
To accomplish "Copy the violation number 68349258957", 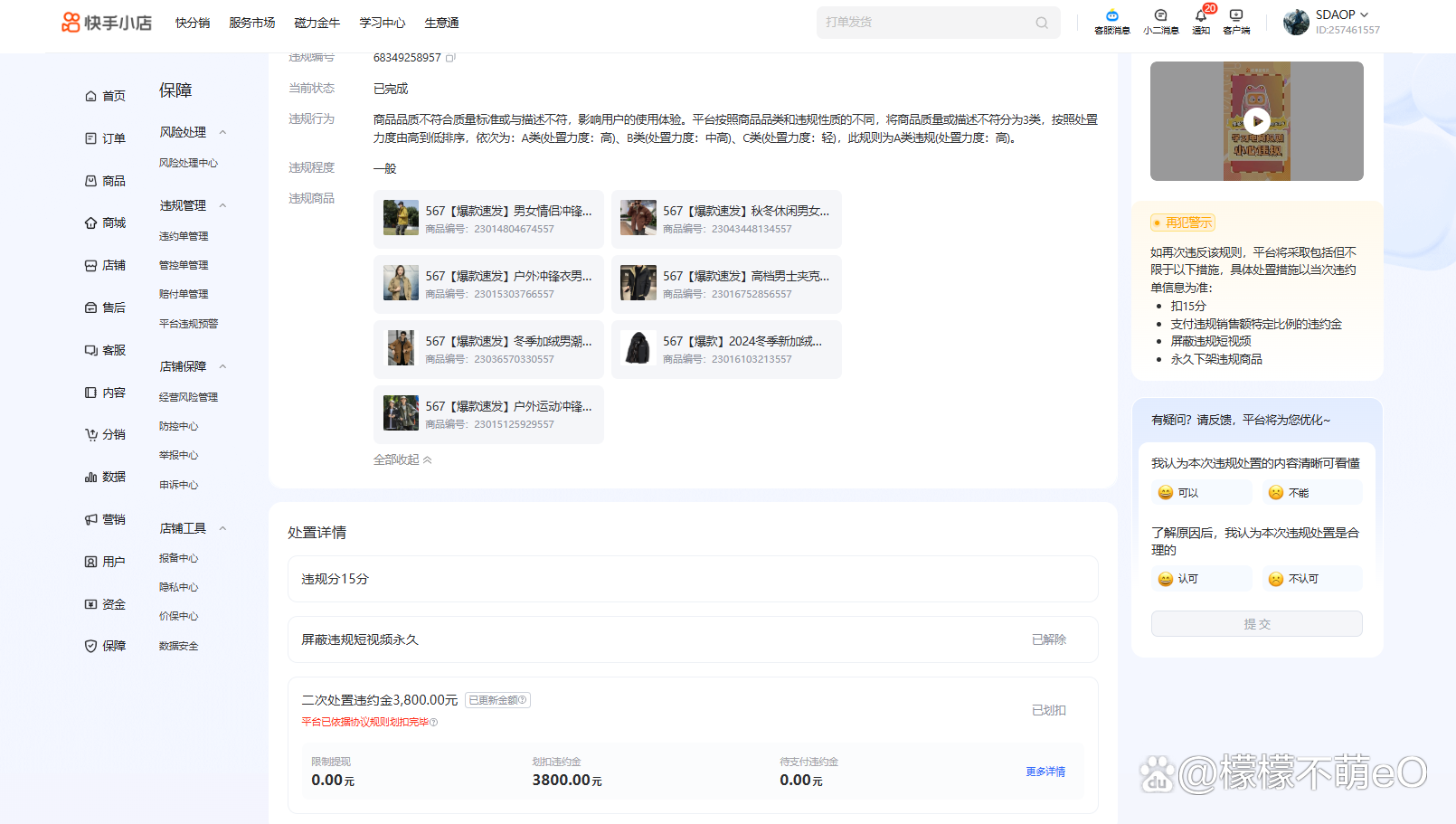I will point(450,58).
